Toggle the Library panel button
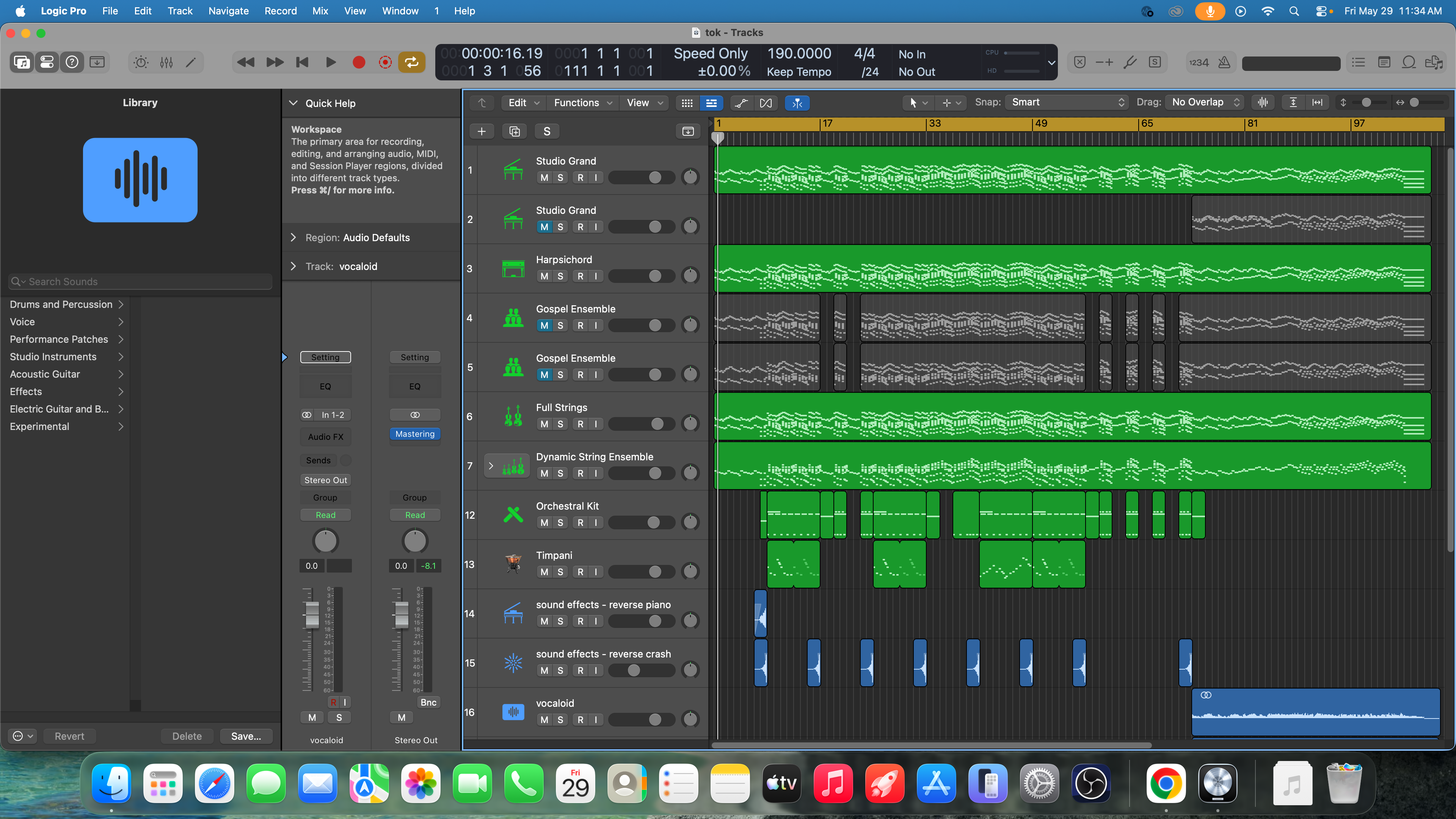Viewport: 1456px width, 819px height. click(22, 62)
